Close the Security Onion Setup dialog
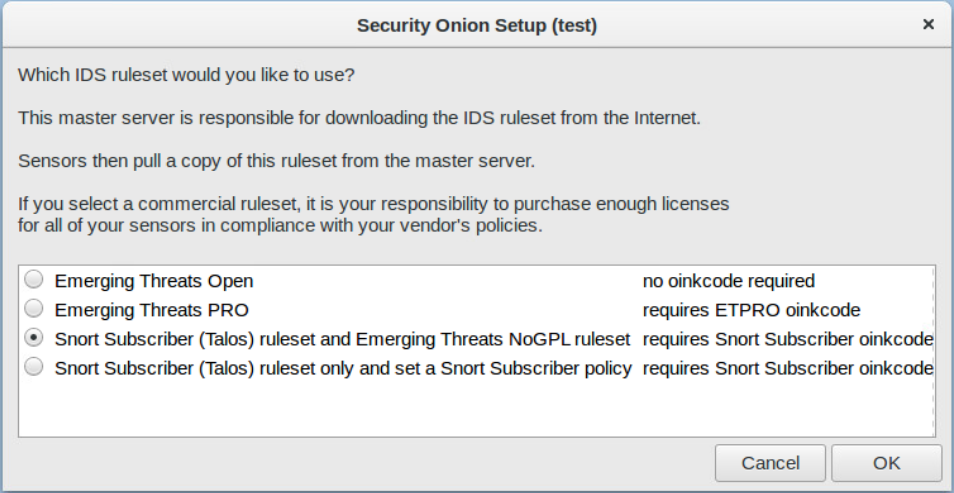Screen dimensions: 954x493 [928, 25]
